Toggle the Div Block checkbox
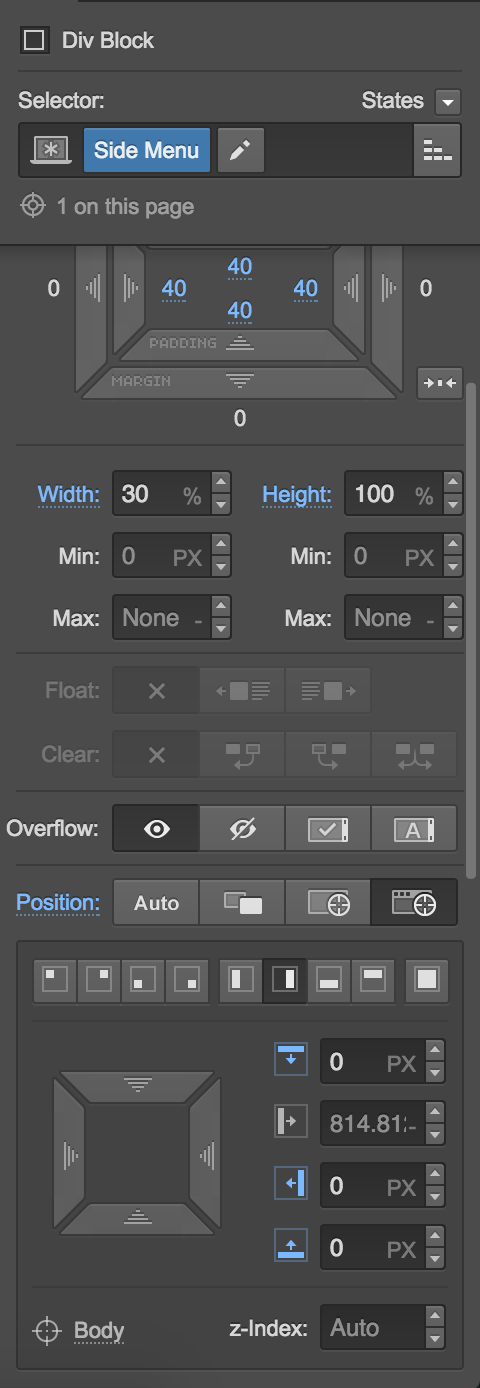Viewport: 480px width, 1388px height. pyautogui.click(x=34, y=41)
